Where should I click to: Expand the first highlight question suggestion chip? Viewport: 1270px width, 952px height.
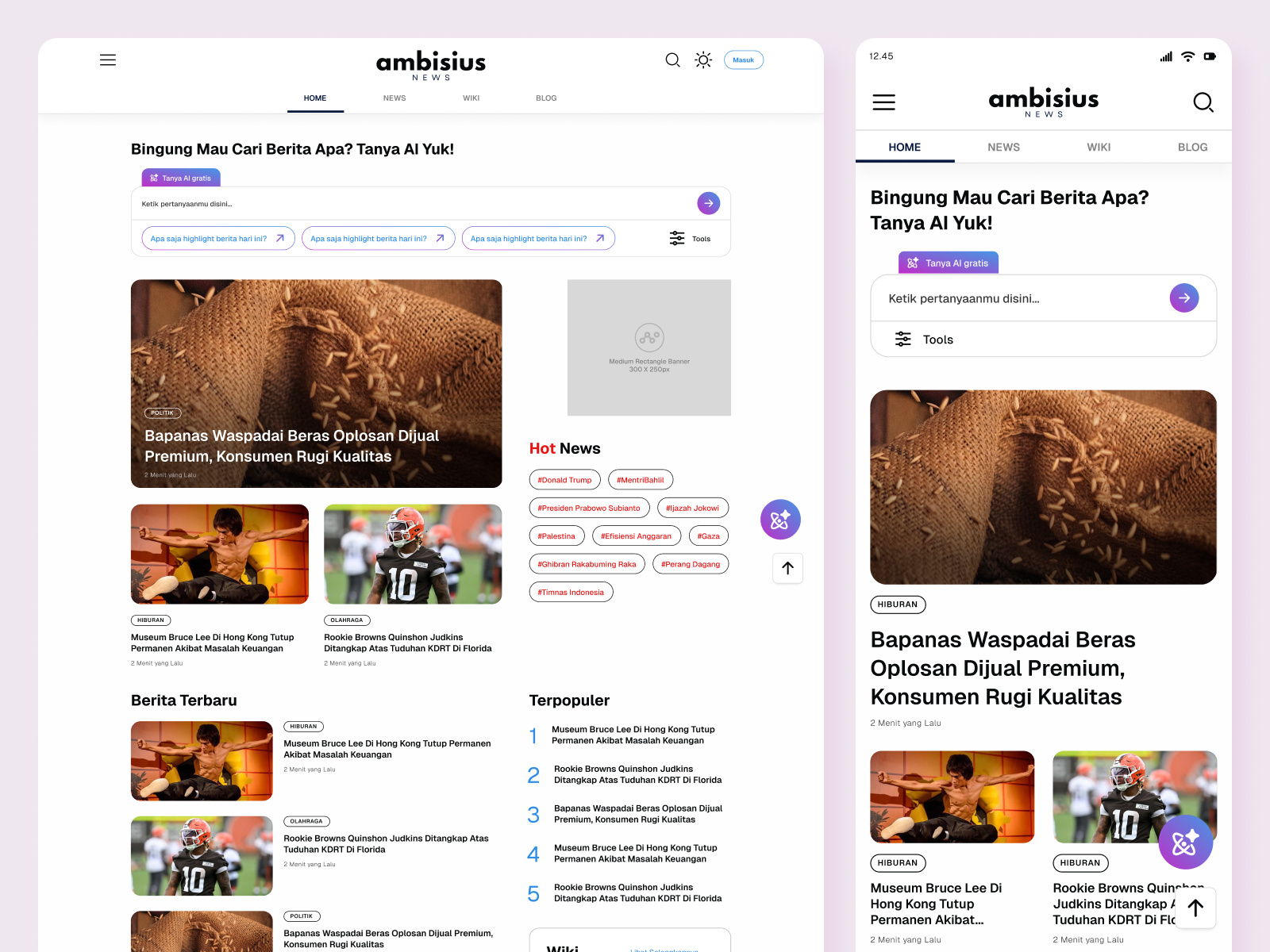[217, 238]
